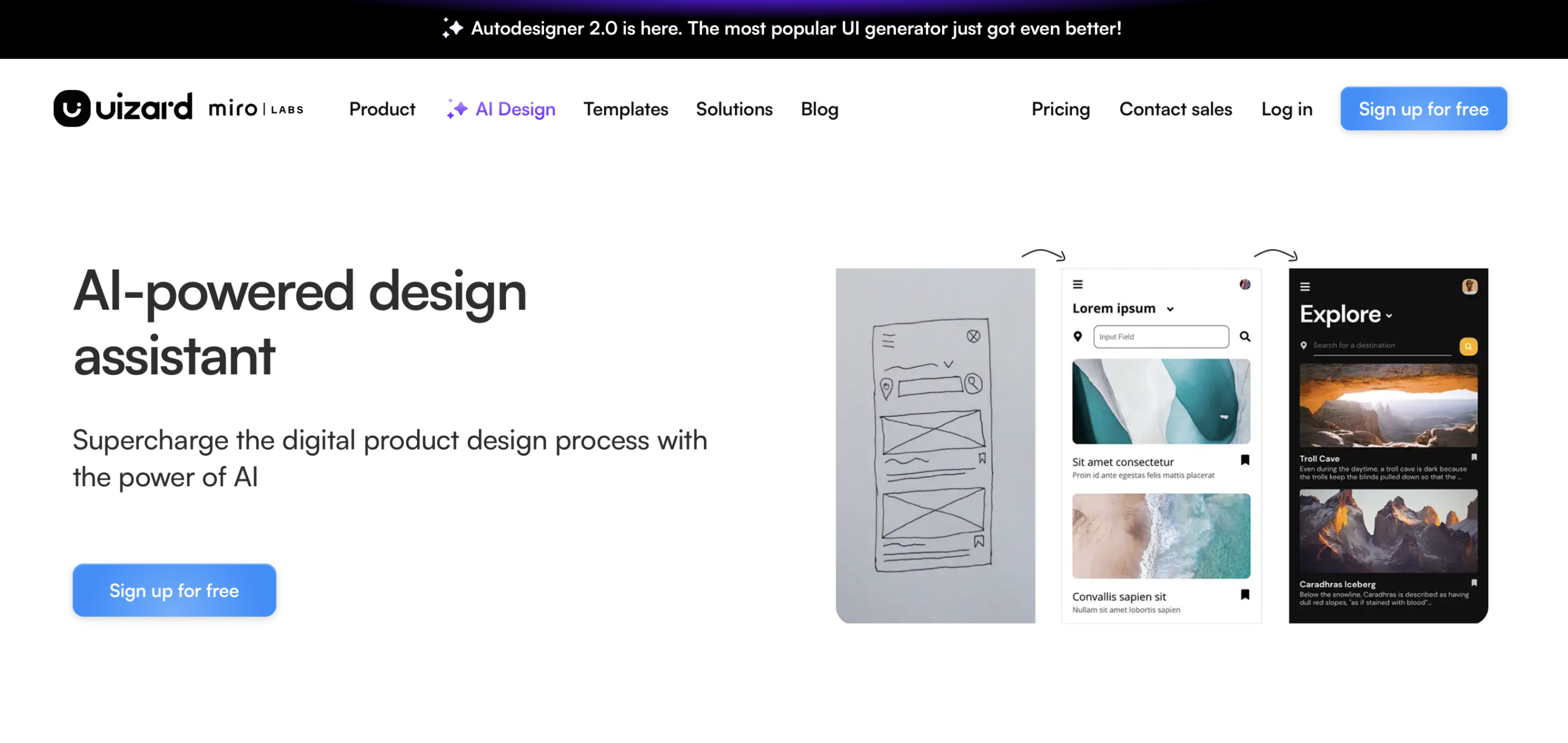Click the bookmark icon next to Convallis sapien sit

[1245, 595]
